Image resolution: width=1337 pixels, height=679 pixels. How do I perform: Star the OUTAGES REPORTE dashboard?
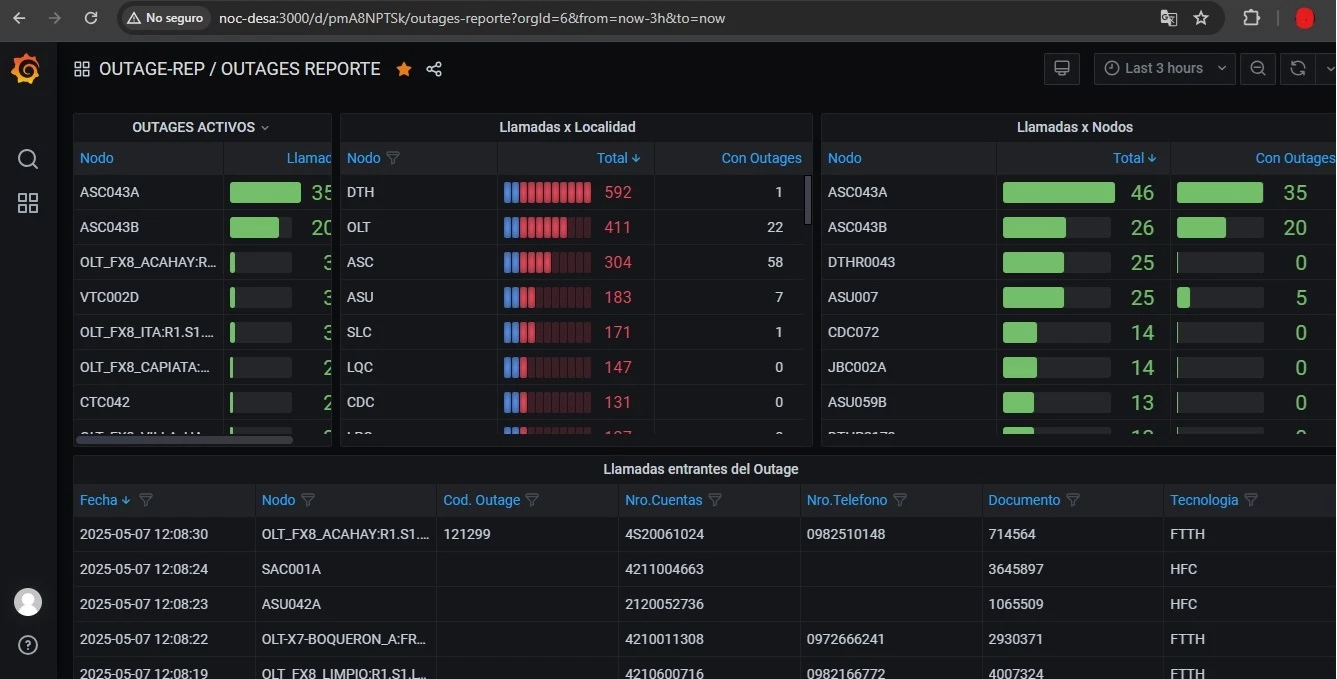(404, 69)
